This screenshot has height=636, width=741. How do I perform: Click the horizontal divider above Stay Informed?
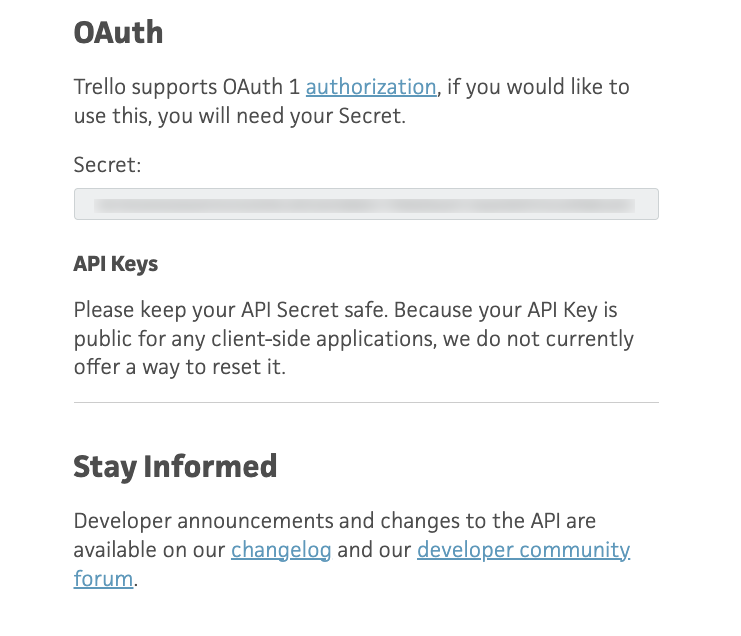click(x=366, y=403)
